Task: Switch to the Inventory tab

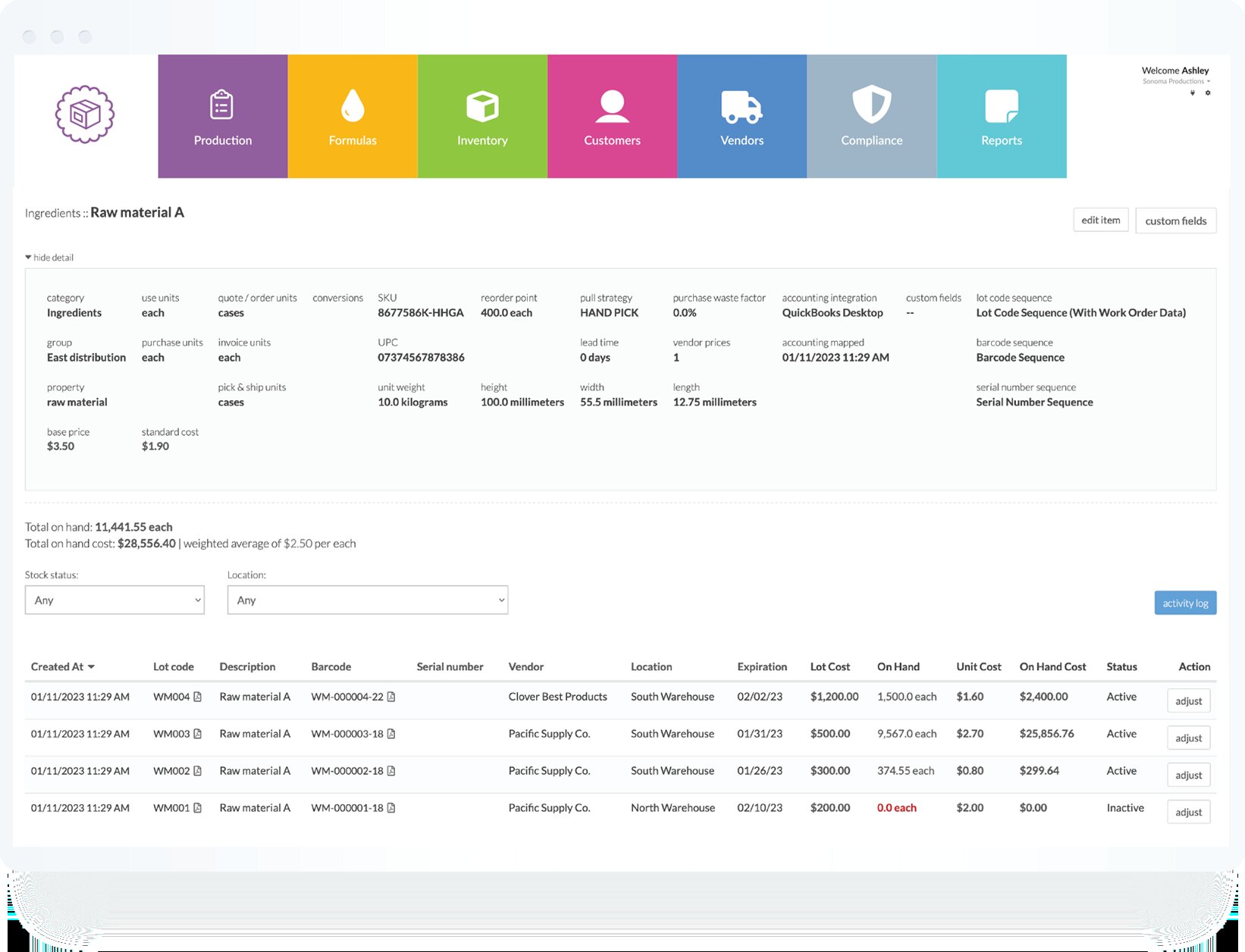Action: pyautogui.click(x=482, y=117)
